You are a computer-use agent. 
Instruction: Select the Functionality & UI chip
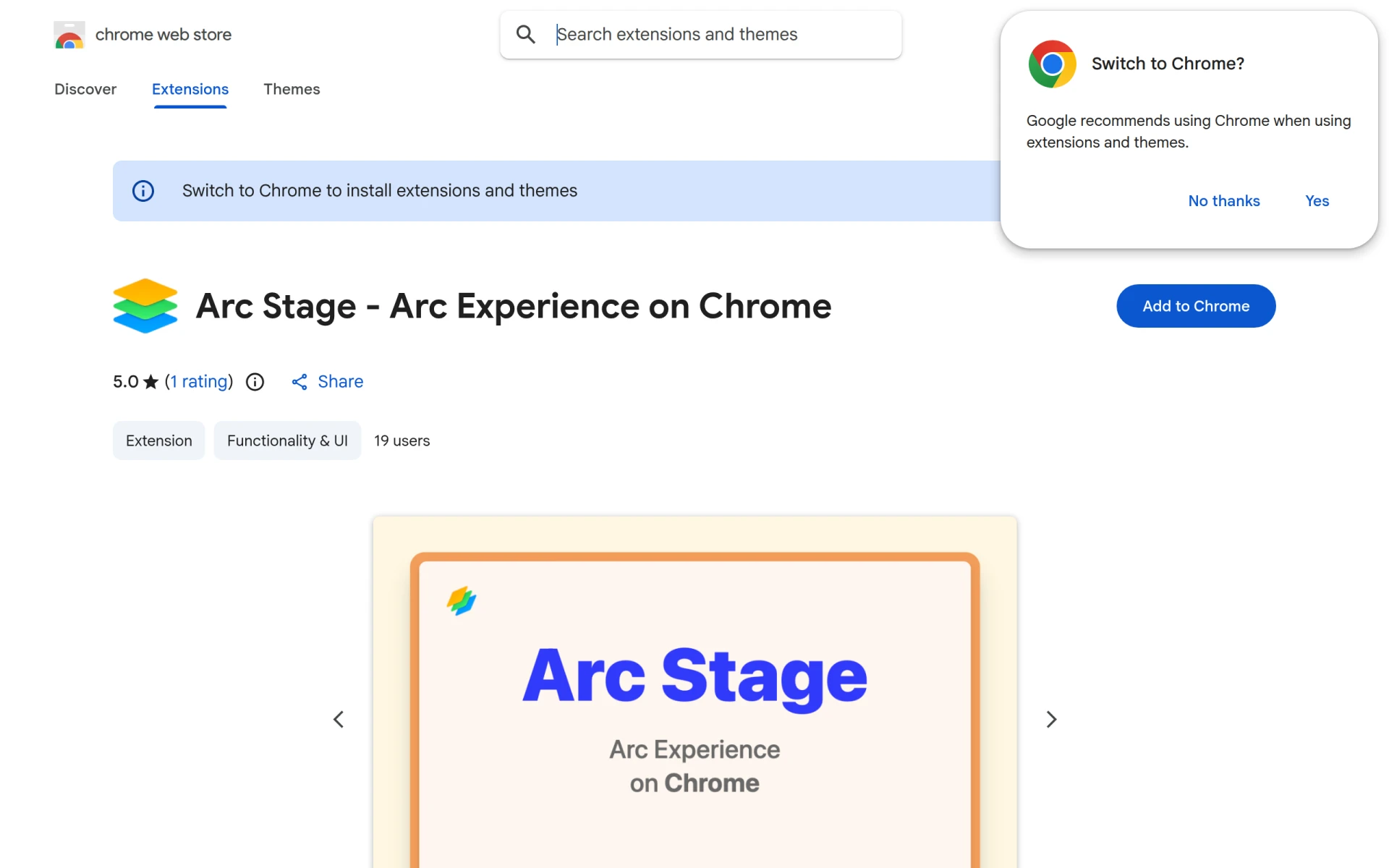click(287, 441)
